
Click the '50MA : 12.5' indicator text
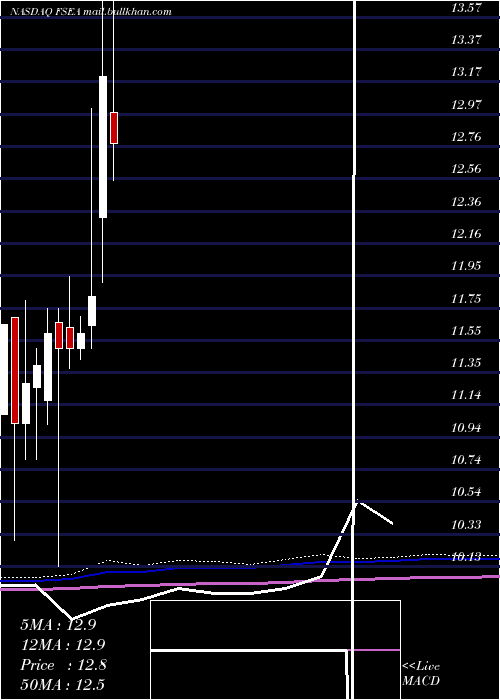pyautogui.click(x=63, y=684)
